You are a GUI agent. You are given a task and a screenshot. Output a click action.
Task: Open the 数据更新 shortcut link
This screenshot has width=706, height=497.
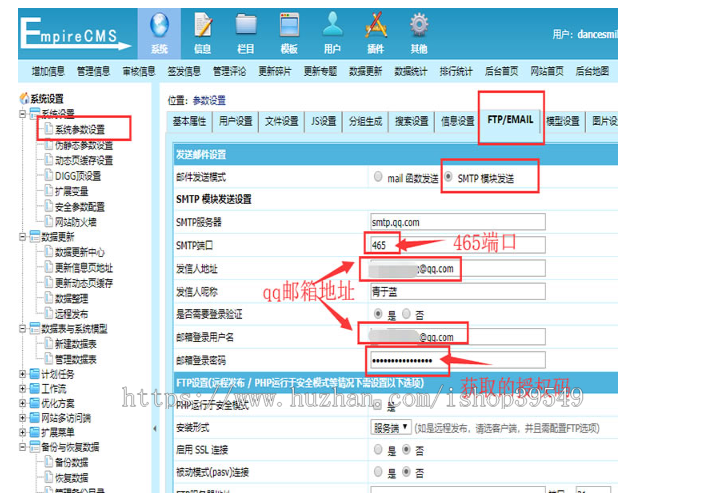point(366,71)
